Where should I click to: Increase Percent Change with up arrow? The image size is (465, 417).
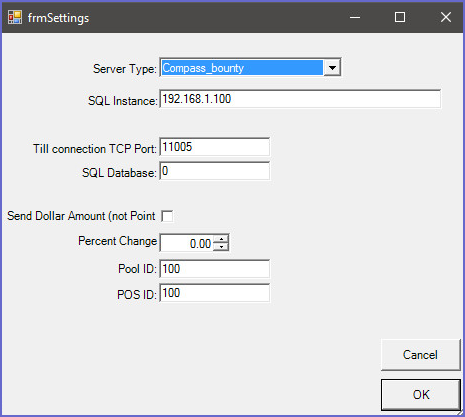tap(221, 239)
